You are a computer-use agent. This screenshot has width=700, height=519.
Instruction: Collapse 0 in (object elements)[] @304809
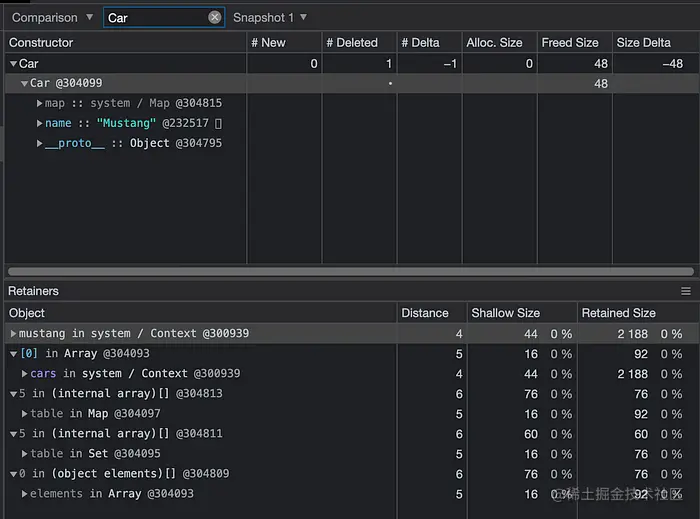click(13, 474)
